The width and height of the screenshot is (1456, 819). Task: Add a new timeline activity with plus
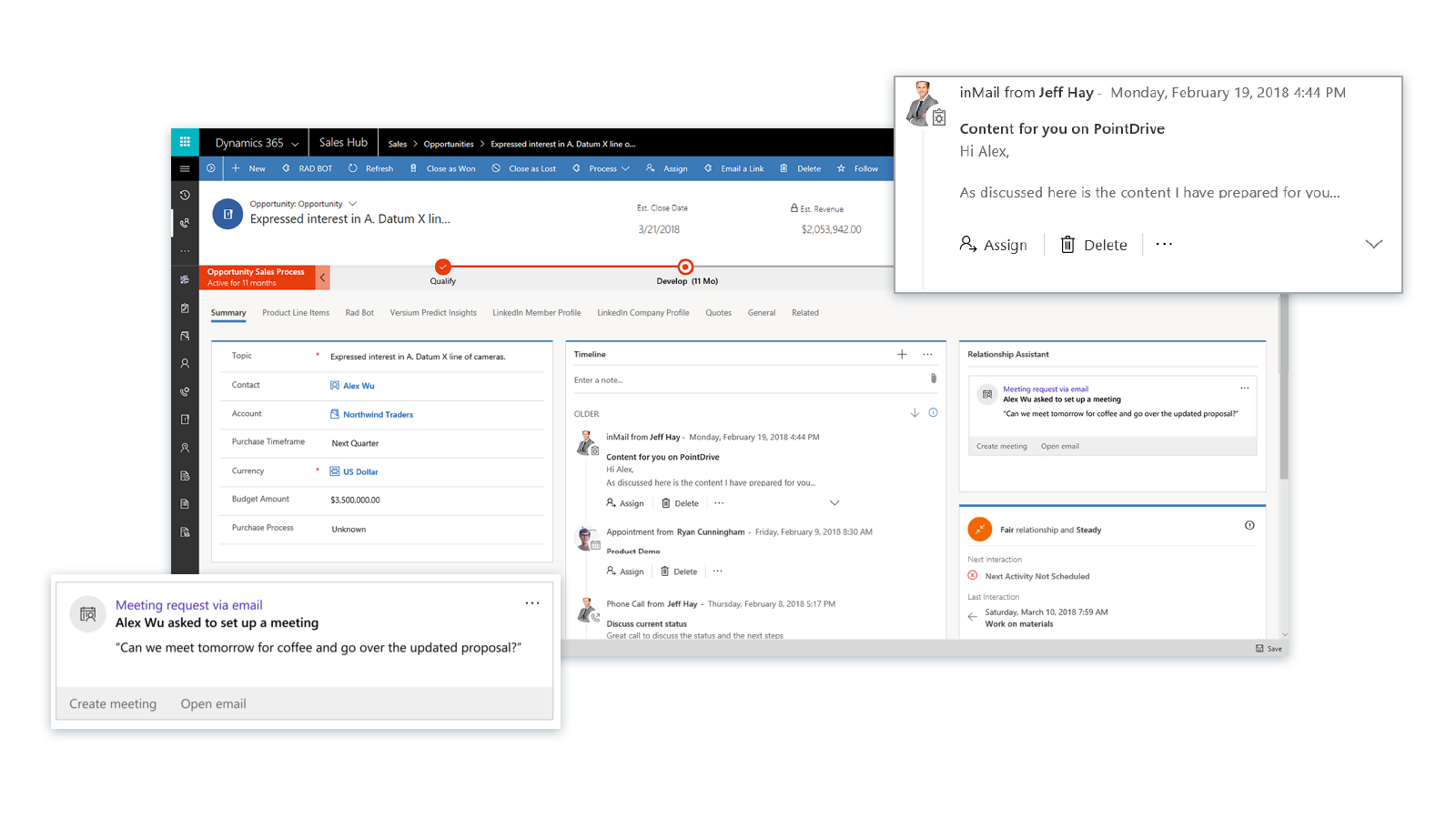click(x=902, y=354)
